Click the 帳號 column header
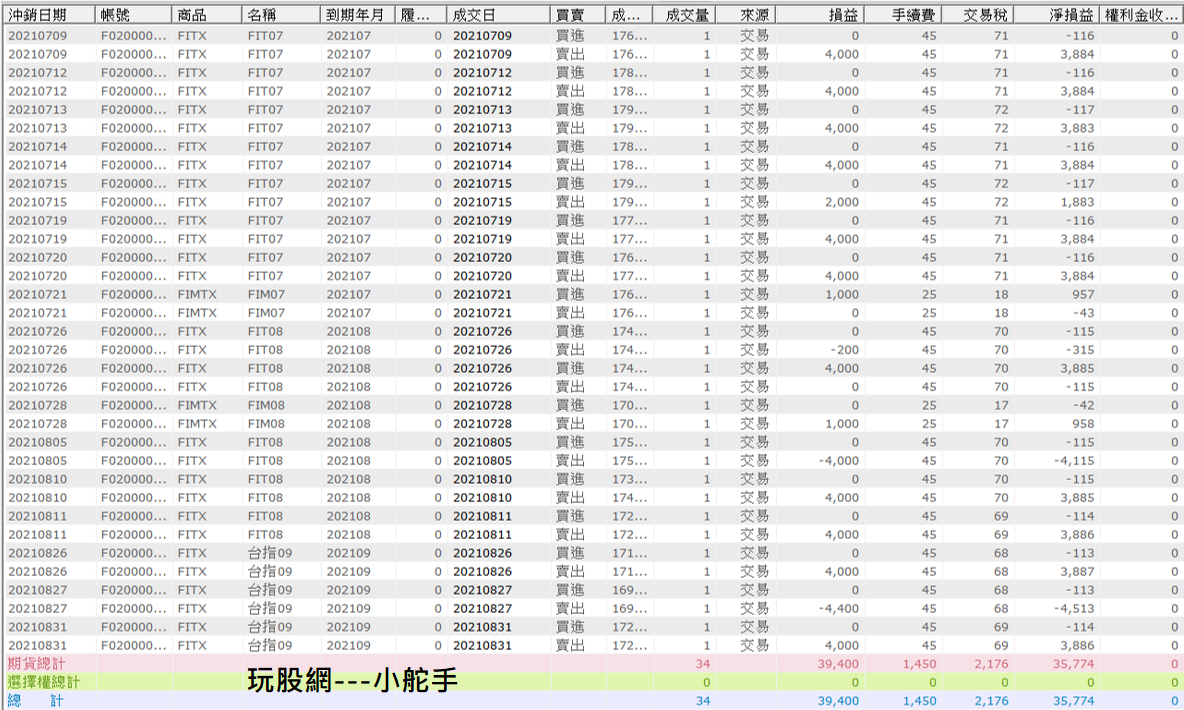1184x710 pixels. click(x=134, y=14)
